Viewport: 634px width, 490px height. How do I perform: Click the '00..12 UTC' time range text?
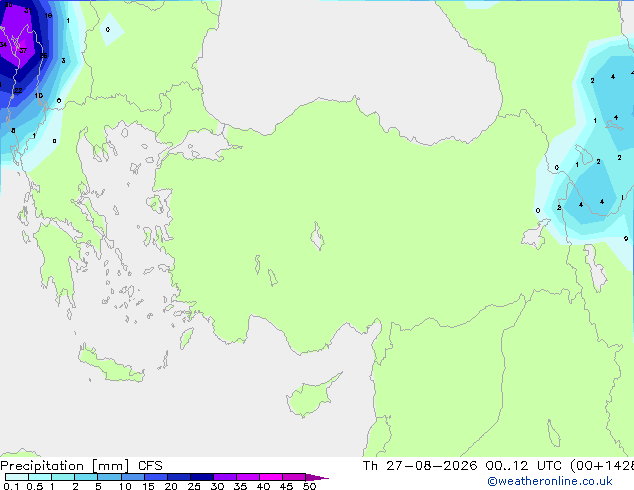pyautogui.click(x=524, y=466)
